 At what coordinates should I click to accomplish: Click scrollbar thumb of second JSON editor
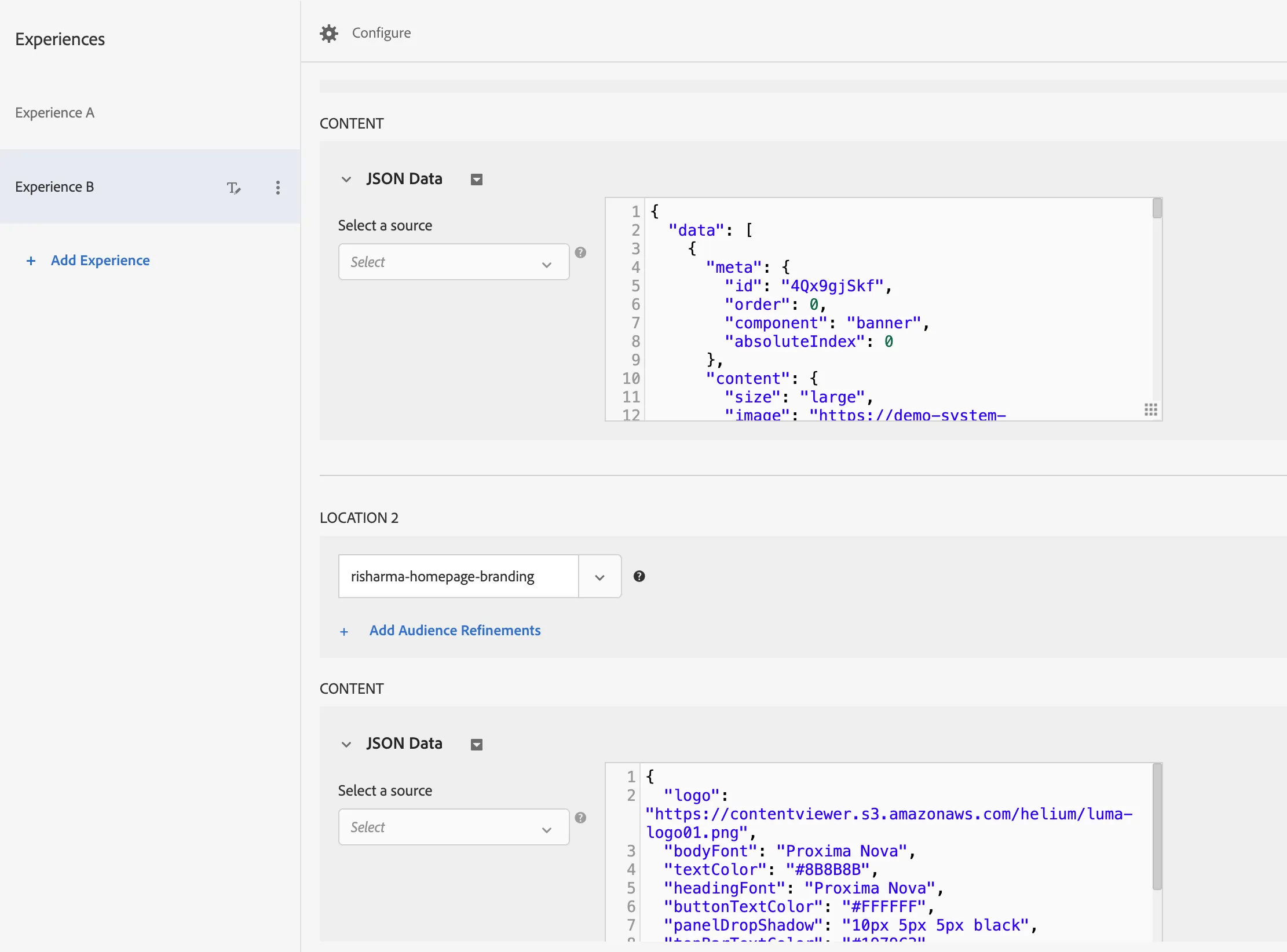(1157, 826)
